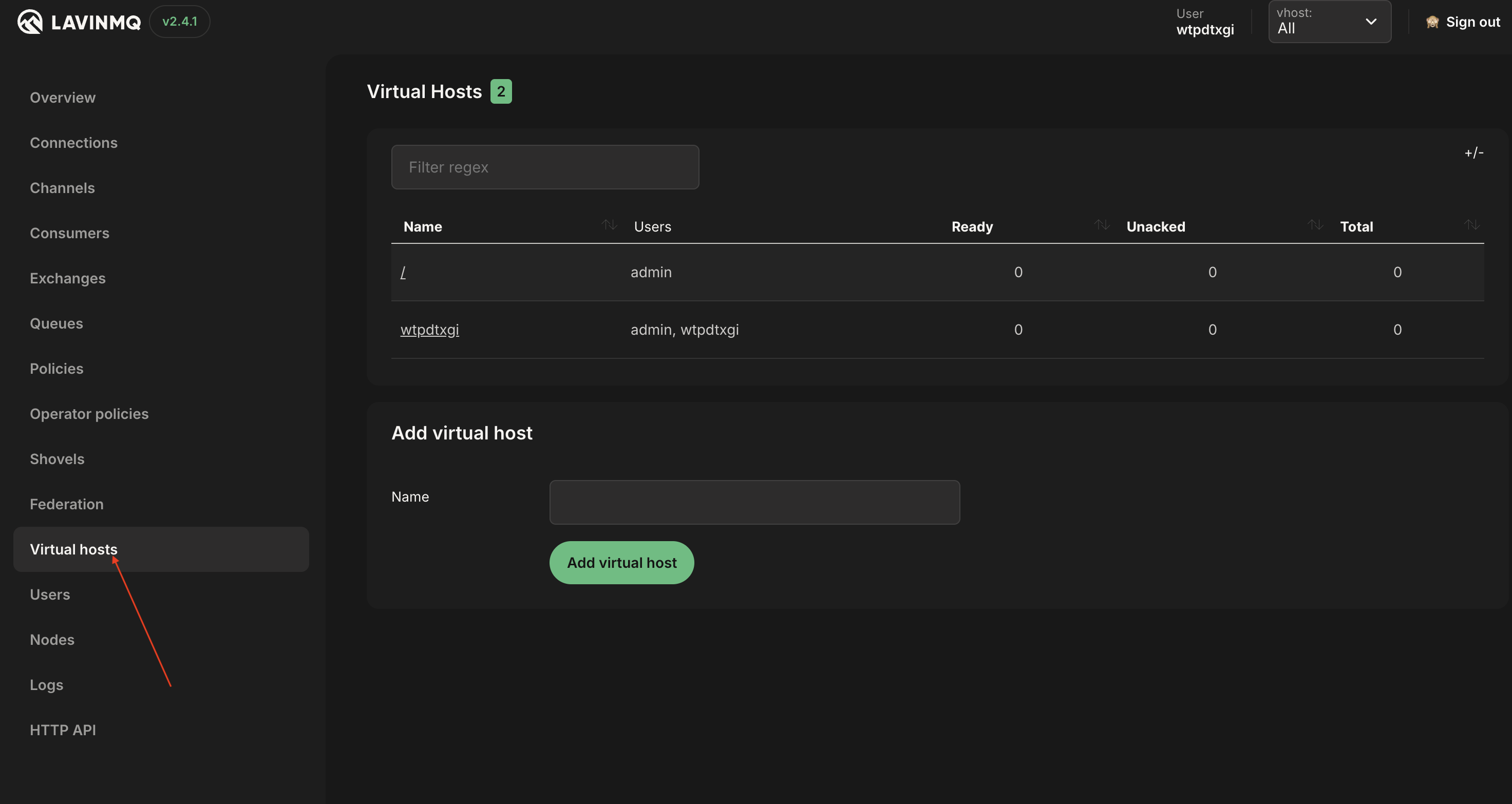Navigate to Shovels
The image size is (1512, 804).
(x=58, y=459)
